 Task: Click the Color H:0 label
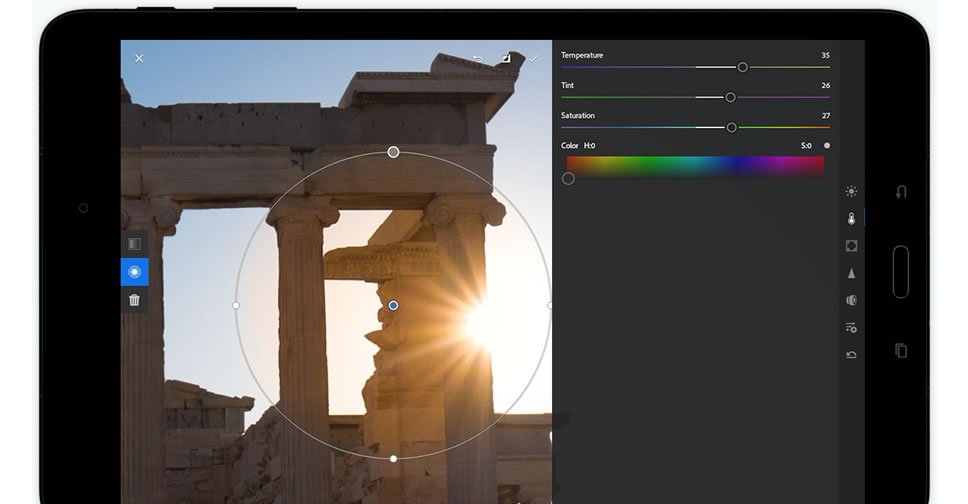pos(578,146)
